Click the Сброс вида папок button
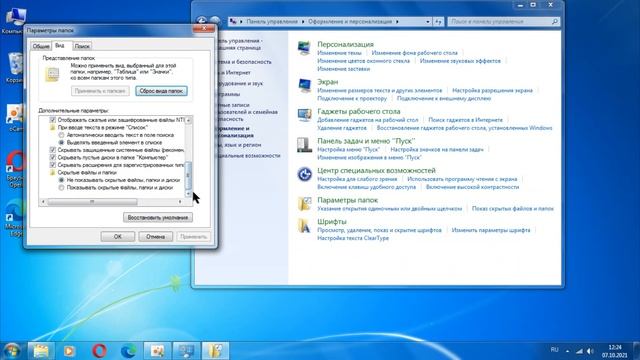 [161, 91]
